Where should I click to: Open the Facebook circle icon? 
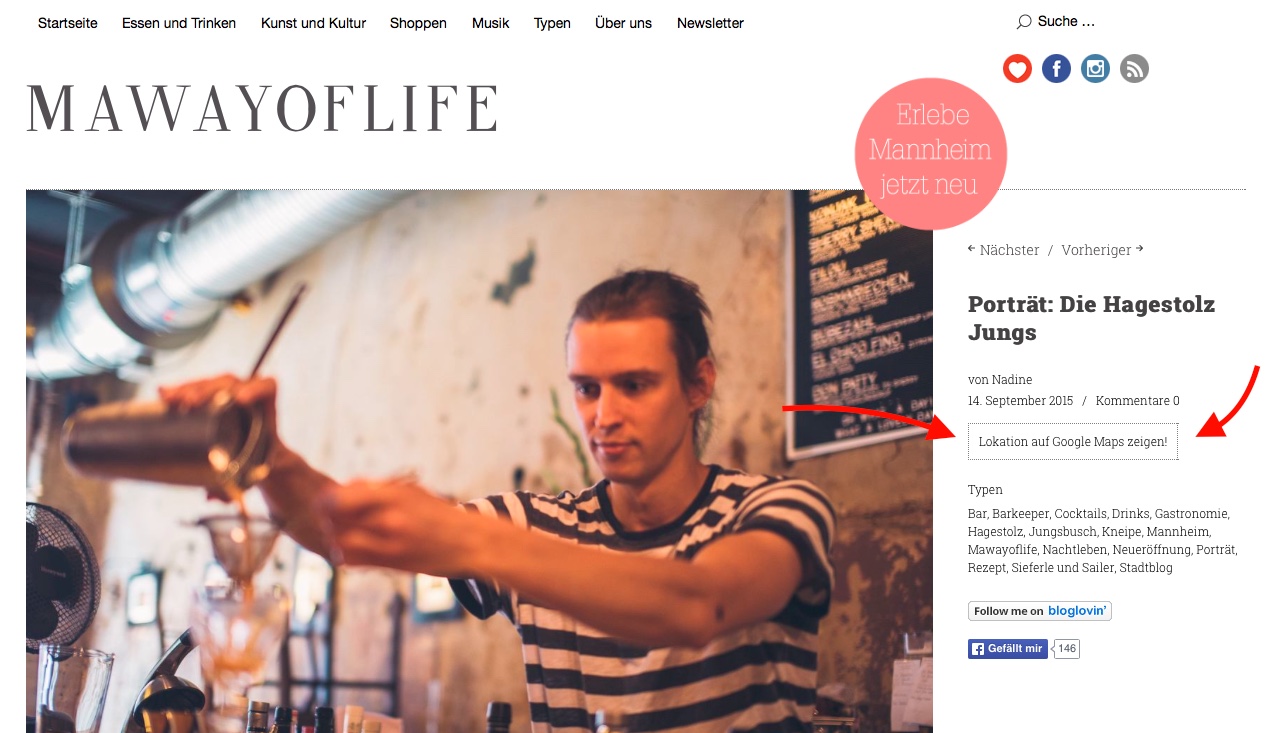coord(1056,69)
